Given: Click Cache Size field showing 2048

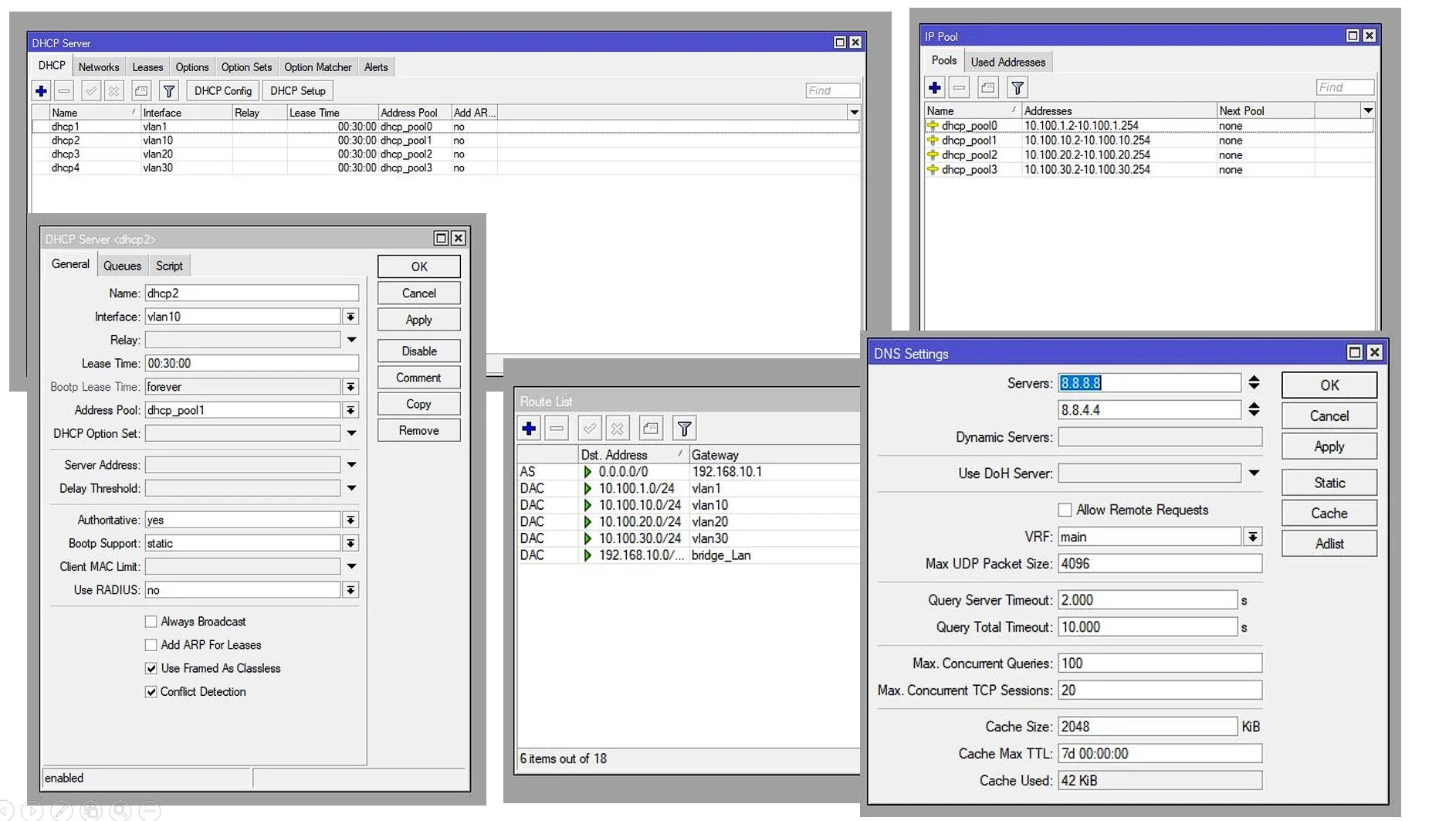Looking at the screenshot, I should click(1148, 727).
